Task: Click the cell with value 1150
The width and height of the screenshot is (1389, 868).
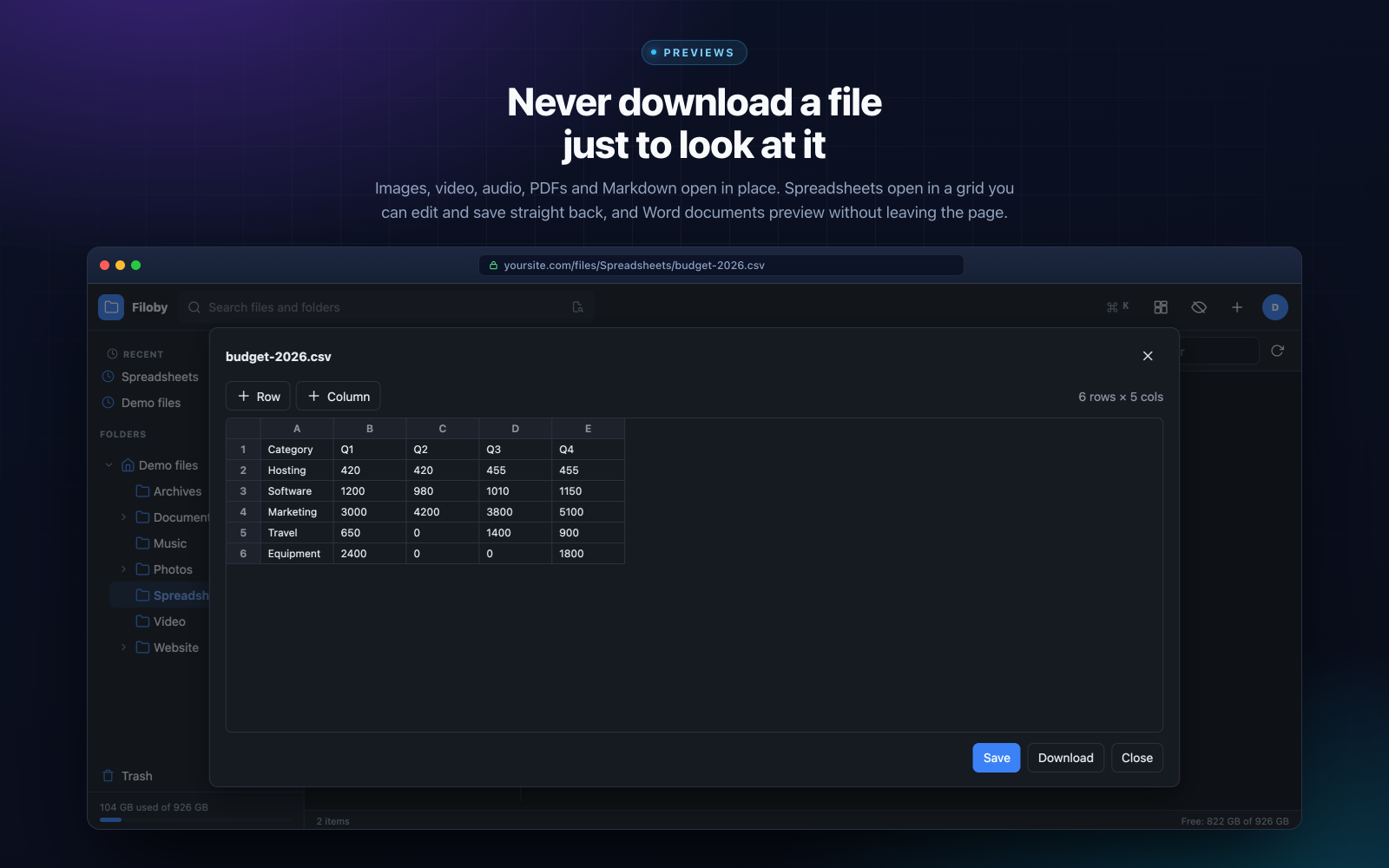Action: point(589,491)
